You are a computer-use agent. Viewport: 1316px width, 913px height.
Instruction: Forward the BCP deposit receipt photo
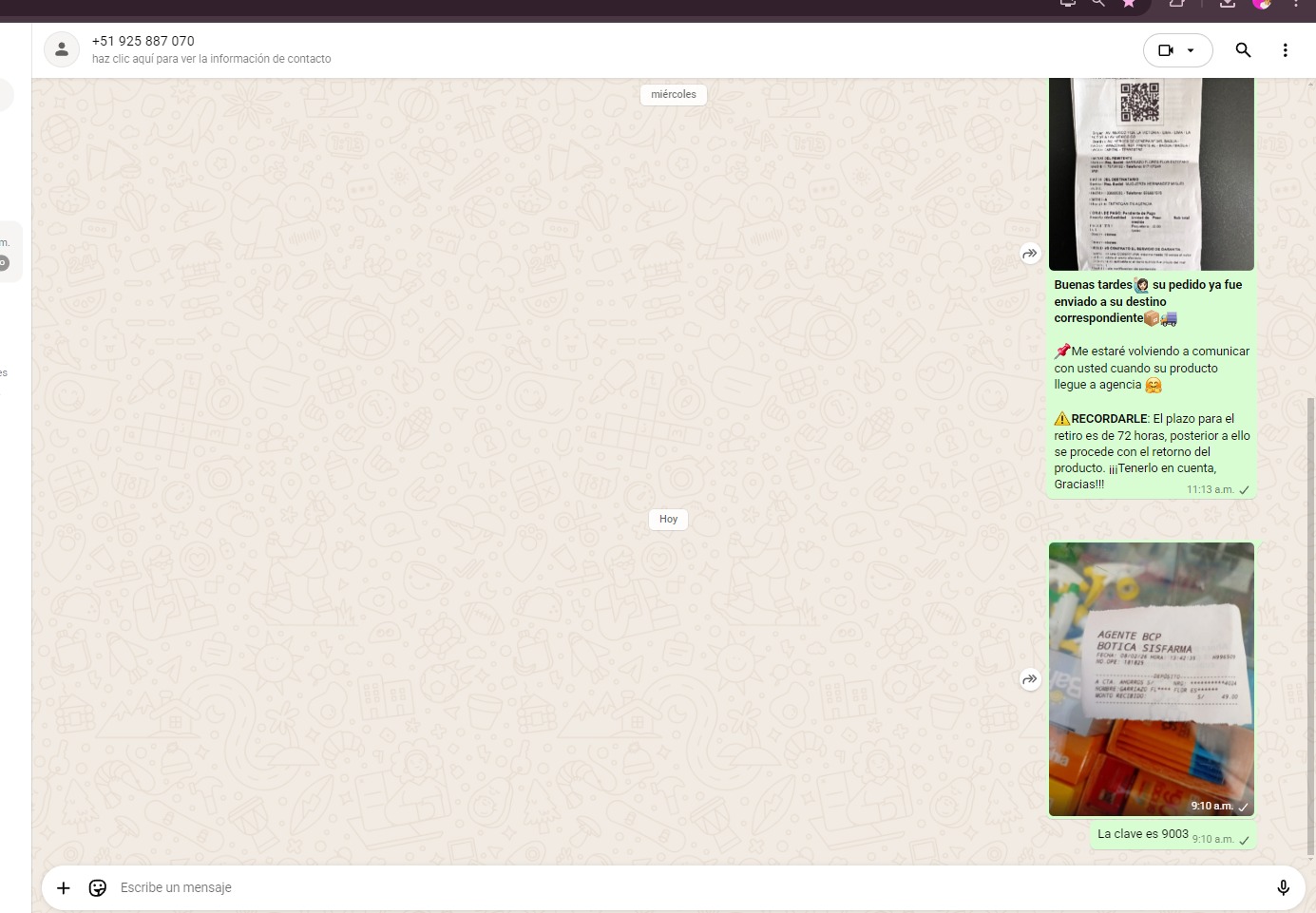[x=1030, y=679]
